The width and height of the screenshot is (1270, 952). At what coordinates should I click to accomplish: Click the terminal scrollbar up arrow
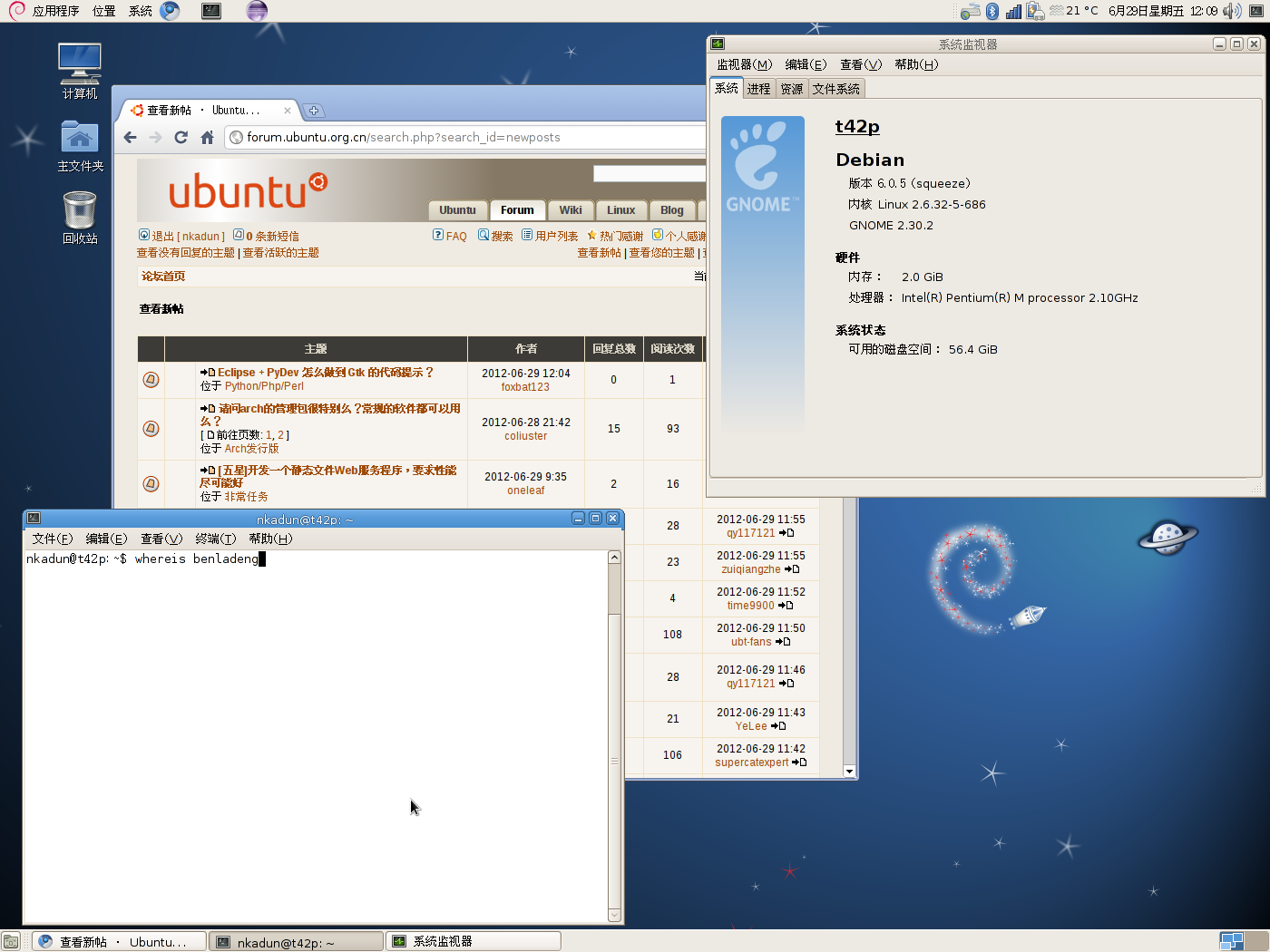point(614,558)
